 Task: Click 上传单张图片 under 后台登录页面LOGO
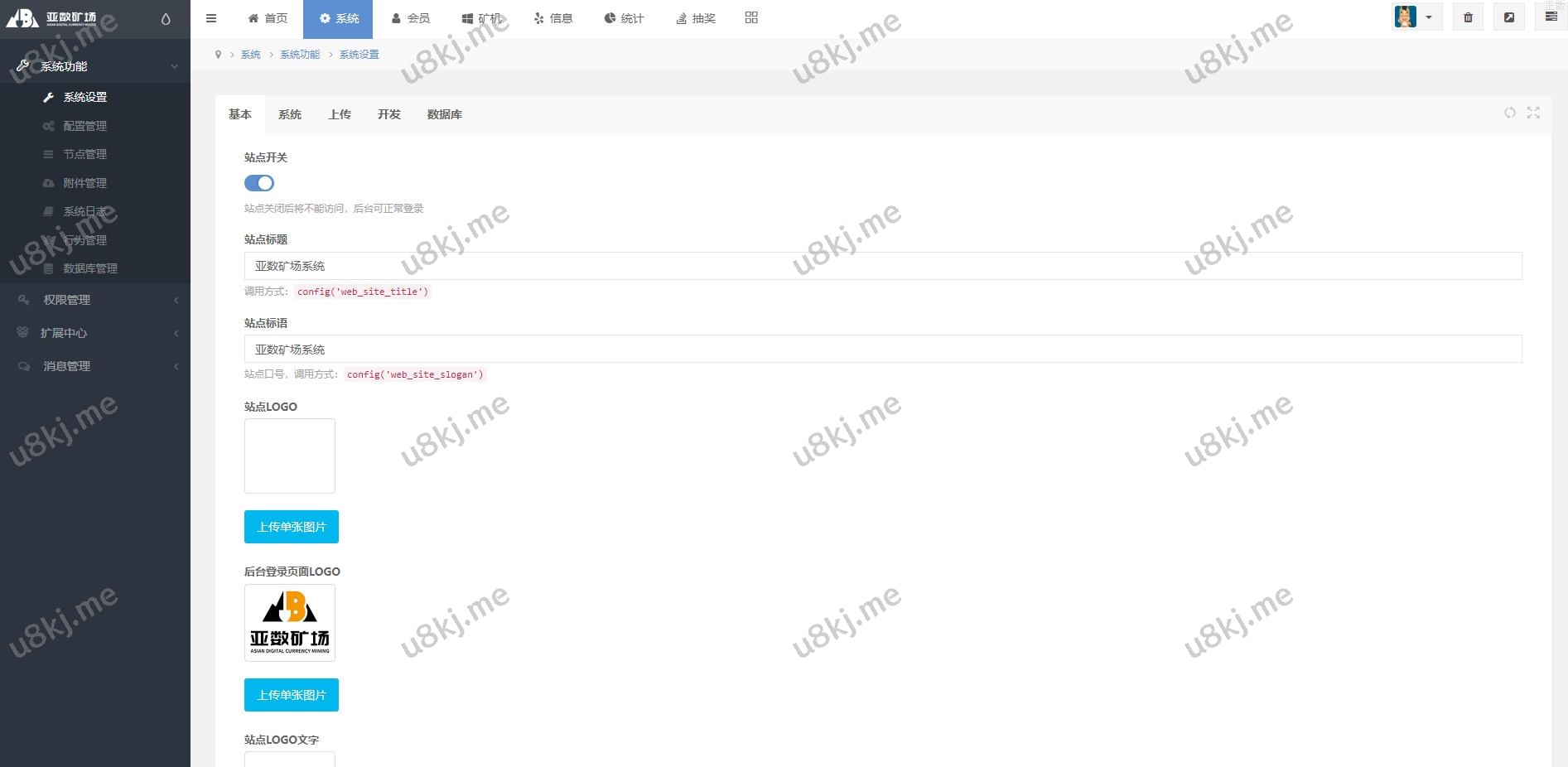coord(292,695)
